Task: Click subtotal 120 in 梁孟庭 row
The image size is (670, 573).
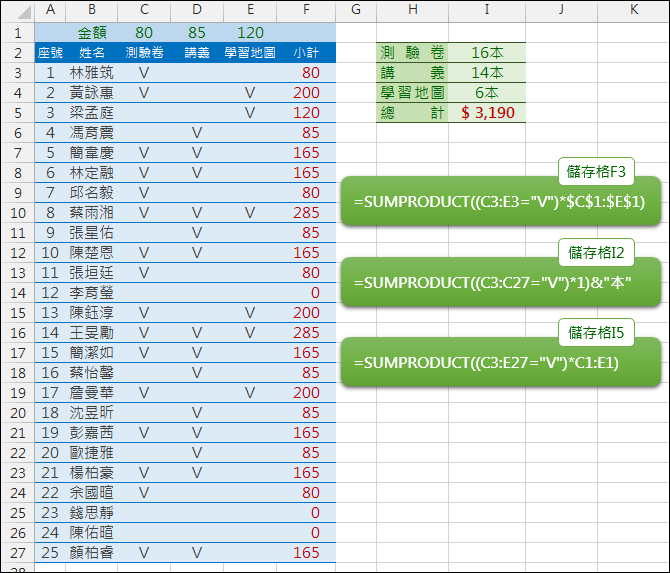Action: click(x=306, y=113)
